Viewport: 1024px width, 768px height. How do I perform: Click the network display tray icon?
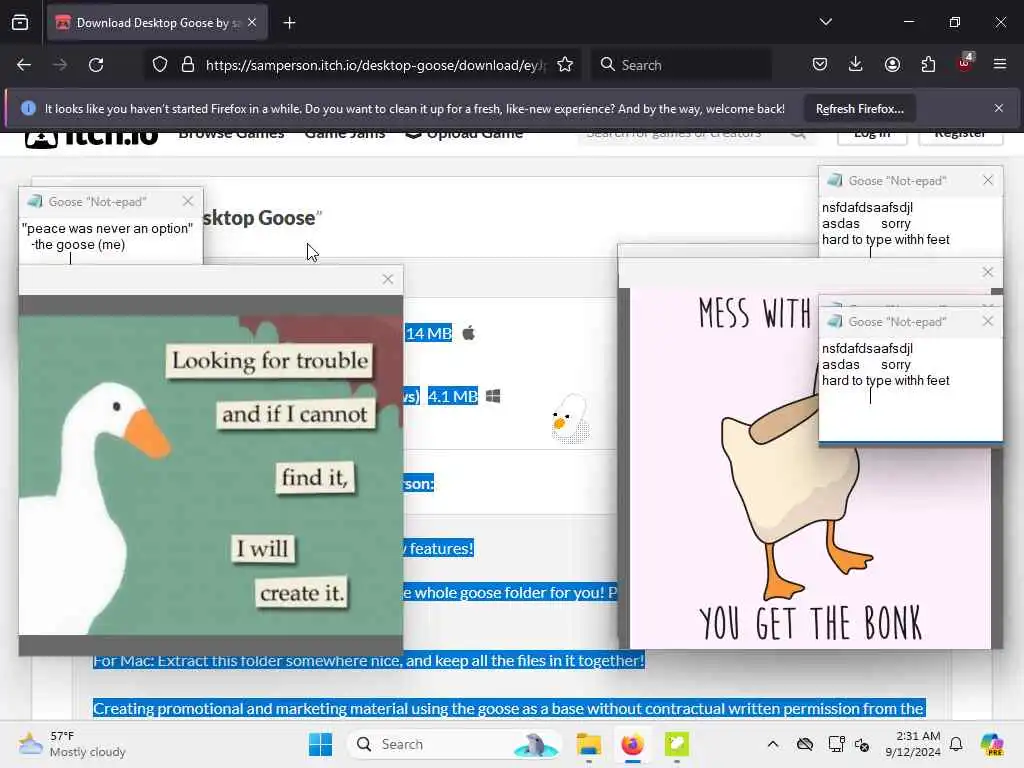point(836,744)
